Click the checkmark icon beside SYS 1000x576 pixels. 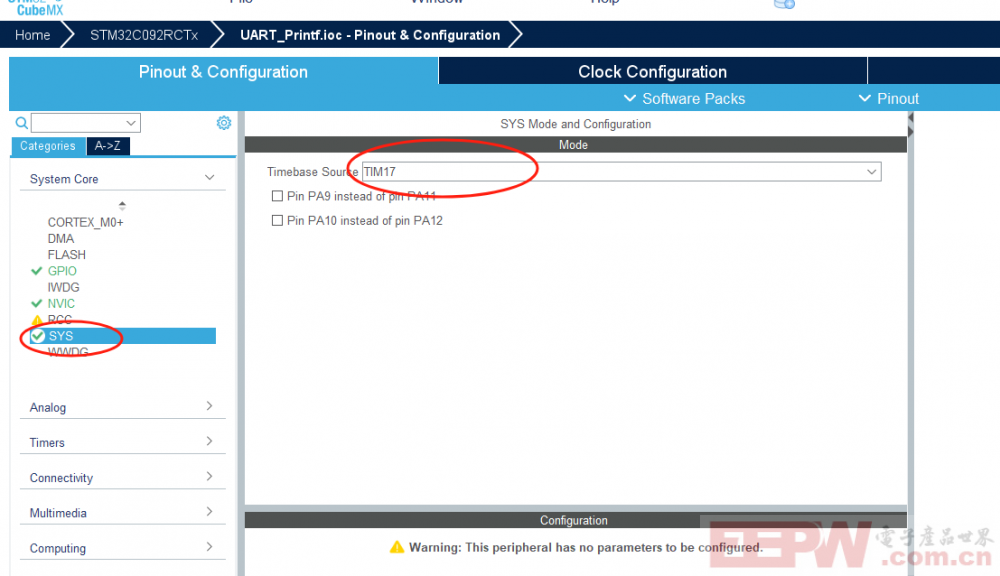[x=38, y=336]
